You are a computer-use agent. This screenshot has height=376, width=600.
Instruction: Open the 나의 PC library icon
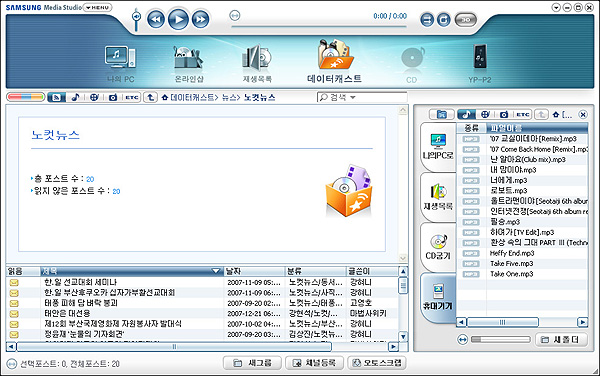tap(121, 63)
